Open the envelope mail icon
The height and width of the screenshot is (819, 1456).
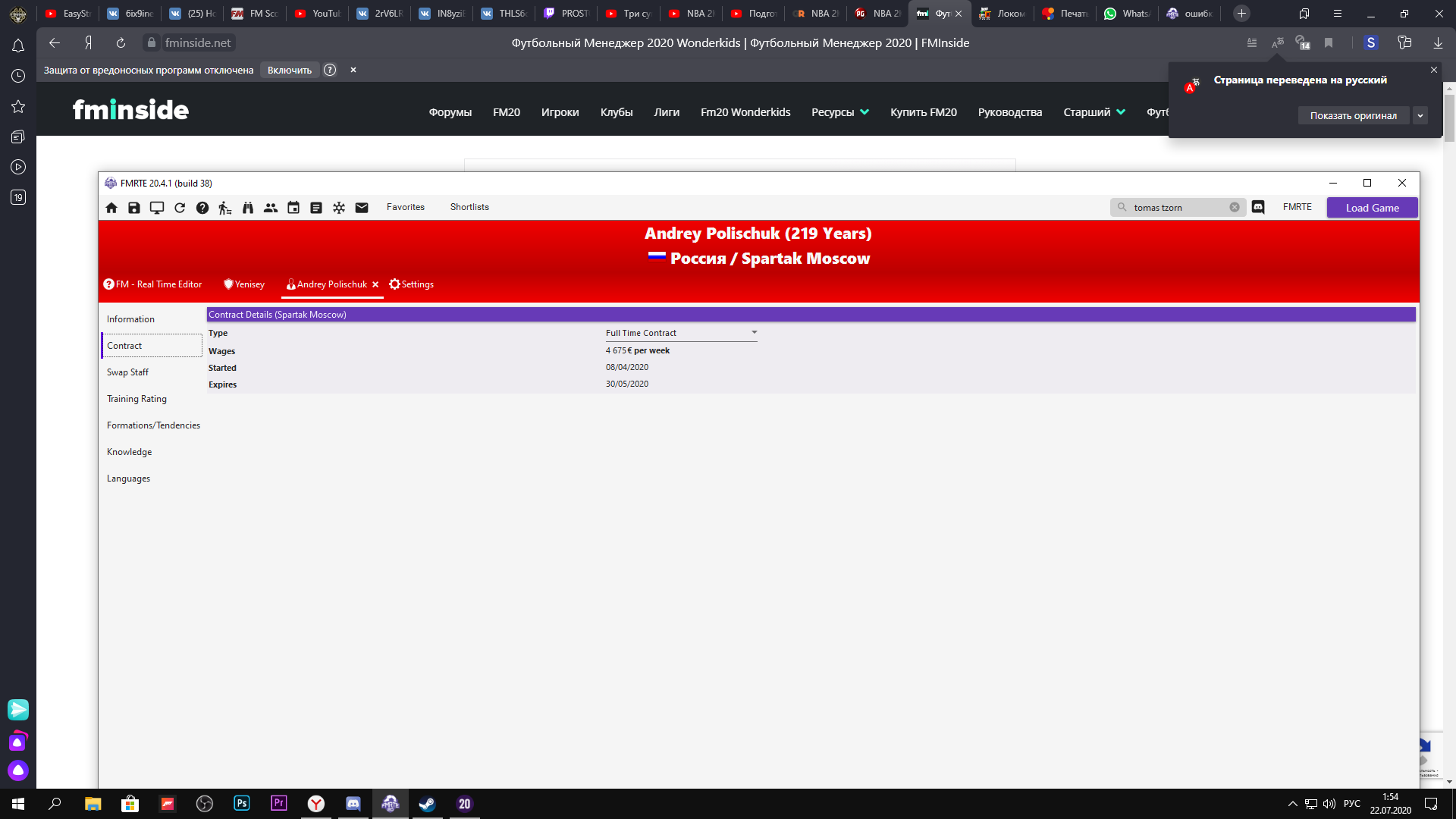click(362, 208)
